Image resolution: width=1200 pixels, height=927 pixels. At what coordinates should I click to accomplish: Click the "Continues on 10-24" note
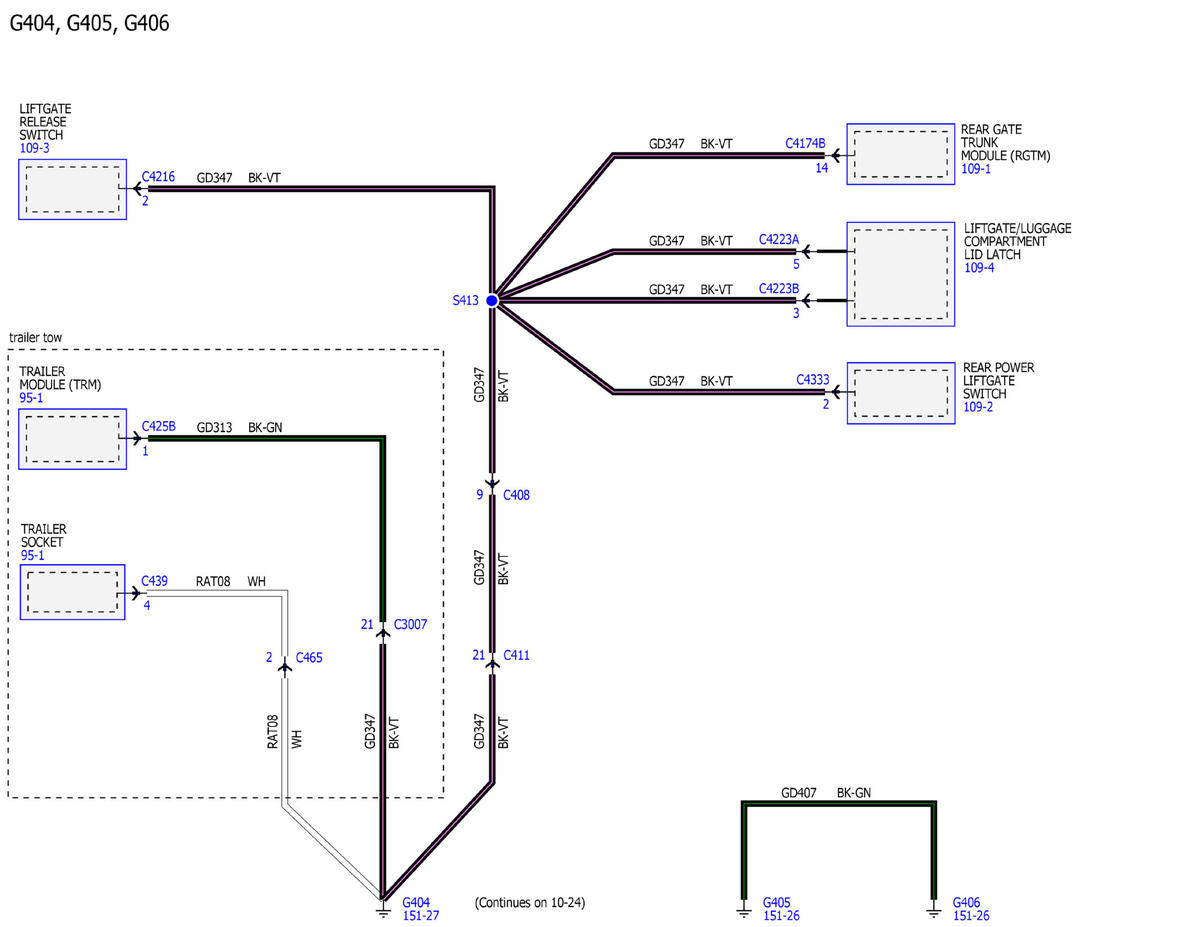pos(530,902)
